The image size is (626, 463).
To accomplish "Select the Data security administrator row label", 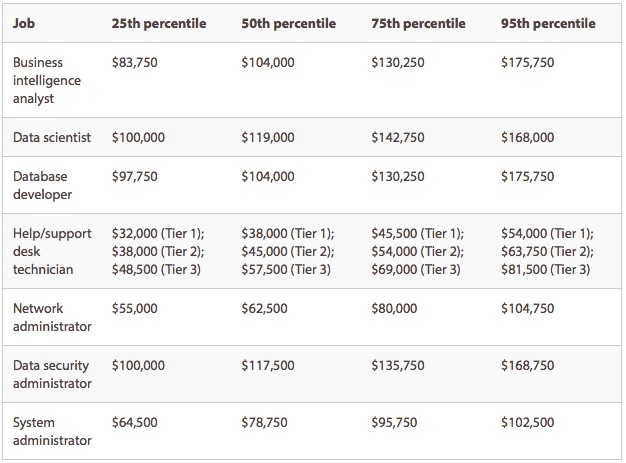I will 52,375.
